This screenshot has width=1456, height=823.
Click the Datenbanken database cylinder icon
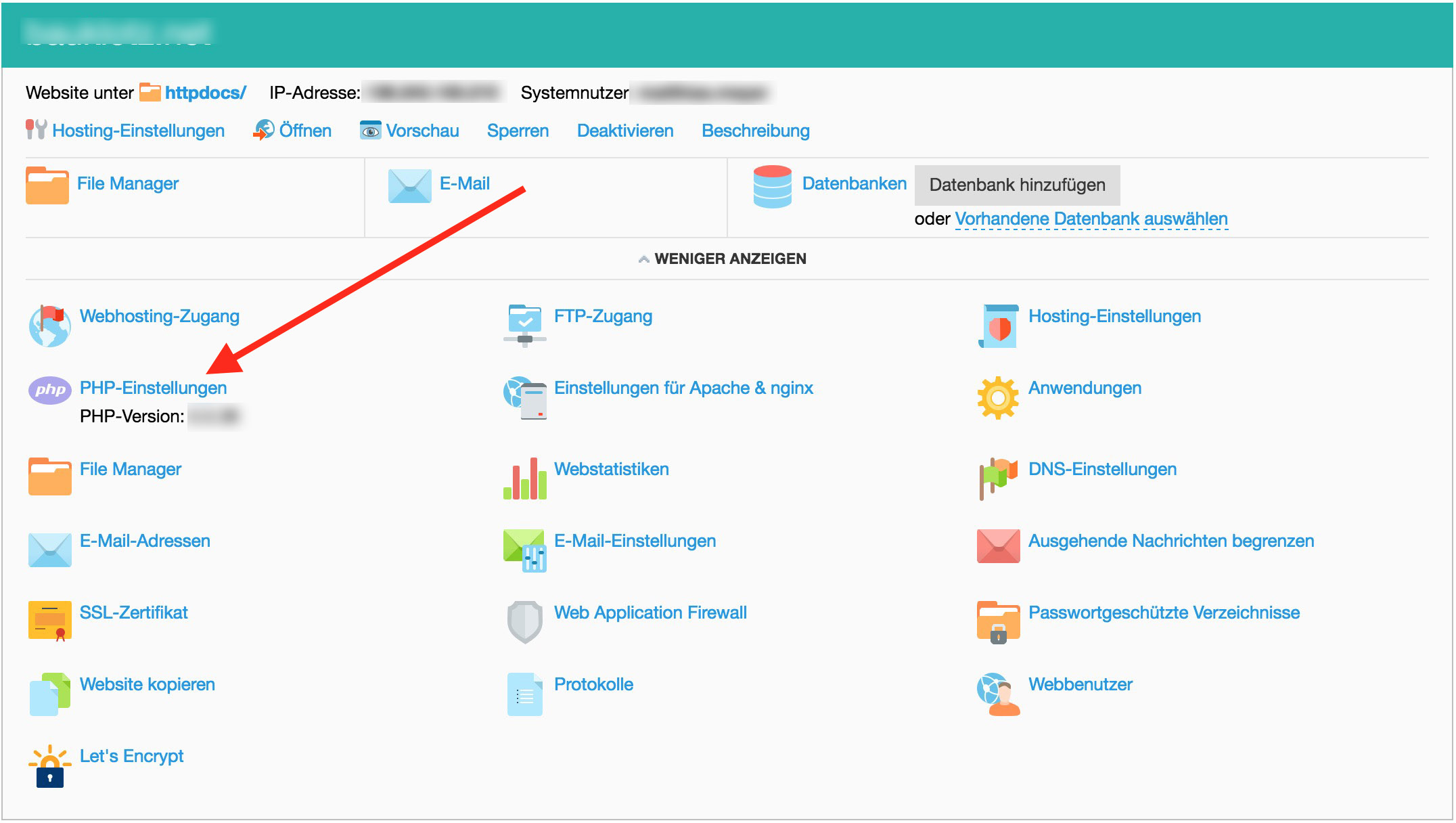772,186
